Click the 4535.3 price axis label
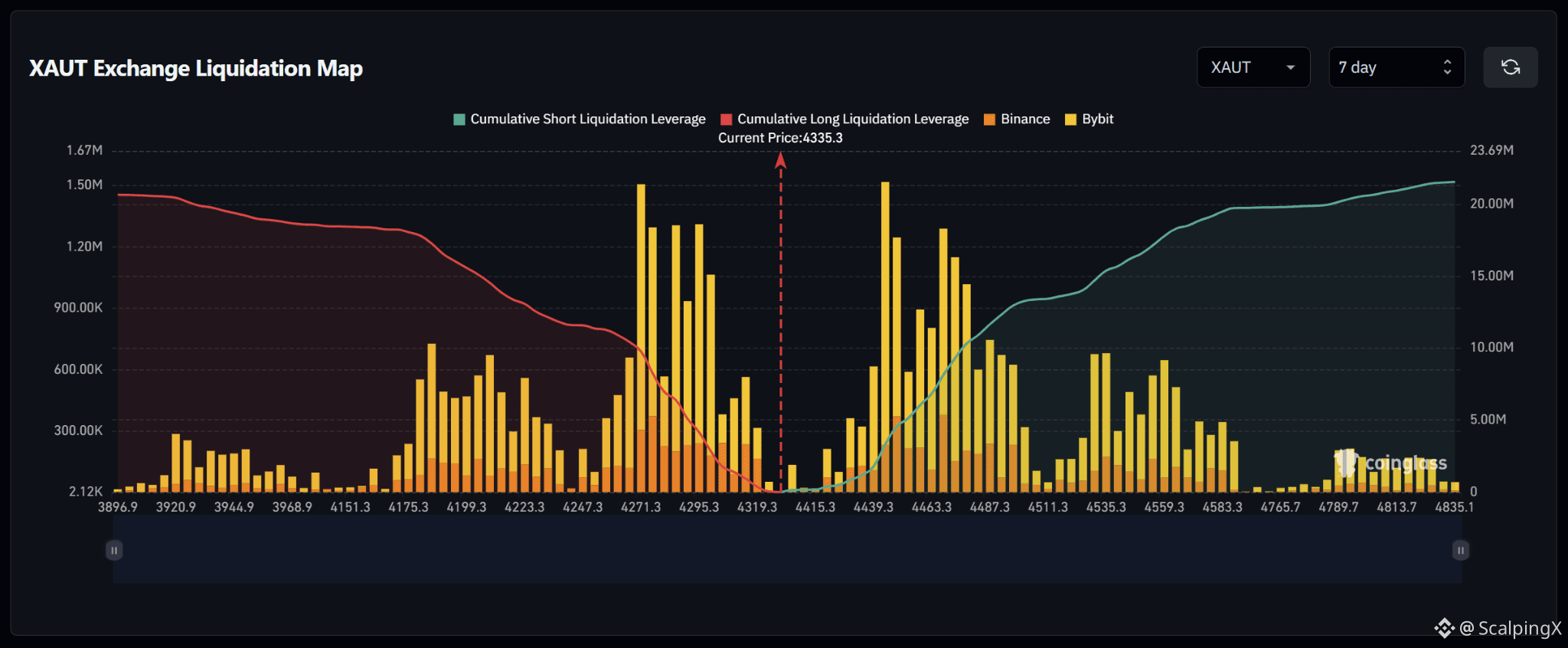This screenshot has width=1568, height=648. [x=1106, y=507]
